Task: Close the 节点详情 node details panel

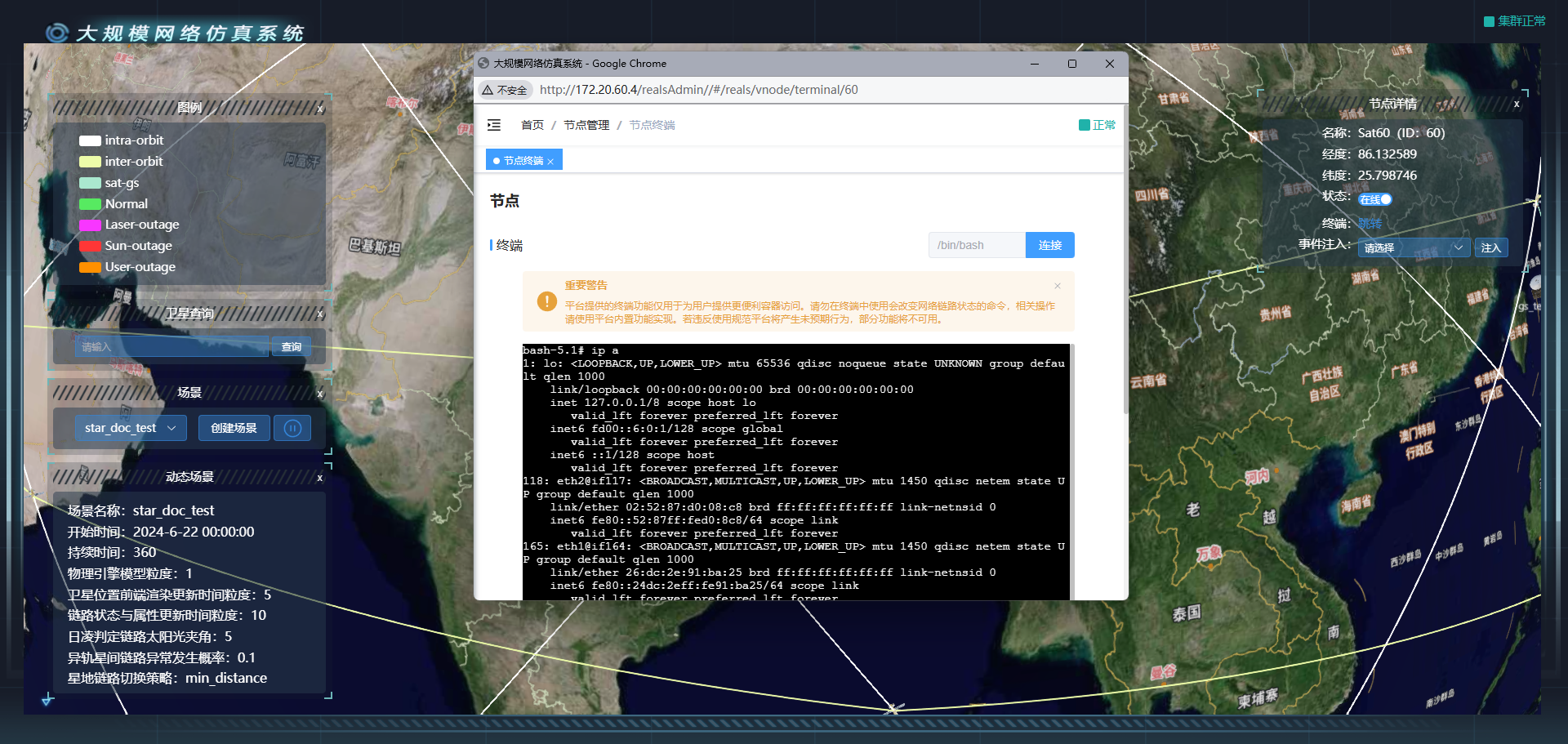Action: point(1517,105)
